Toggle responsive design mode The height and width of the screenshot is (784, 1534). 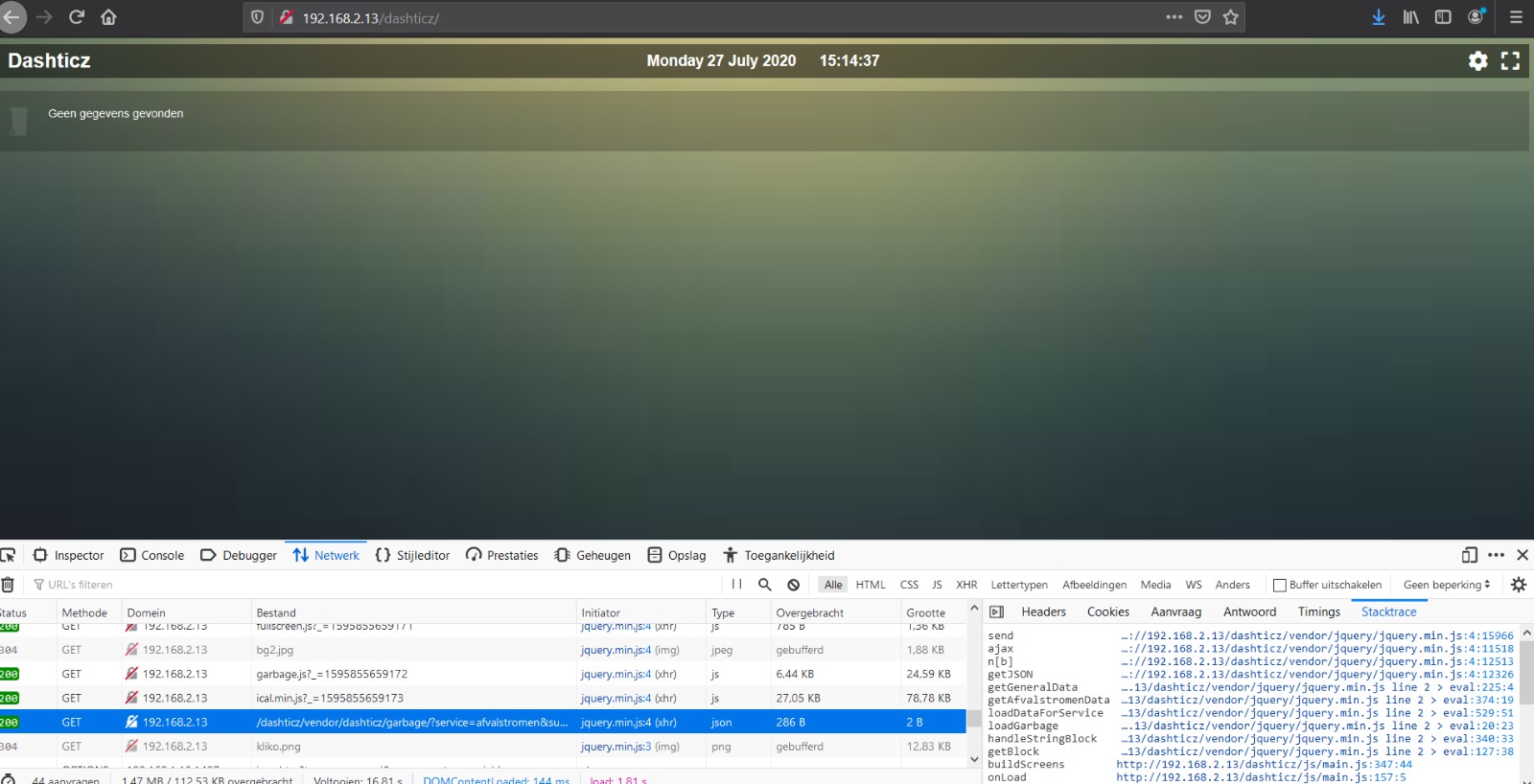pyautogui.click(x=1469, y=555)
